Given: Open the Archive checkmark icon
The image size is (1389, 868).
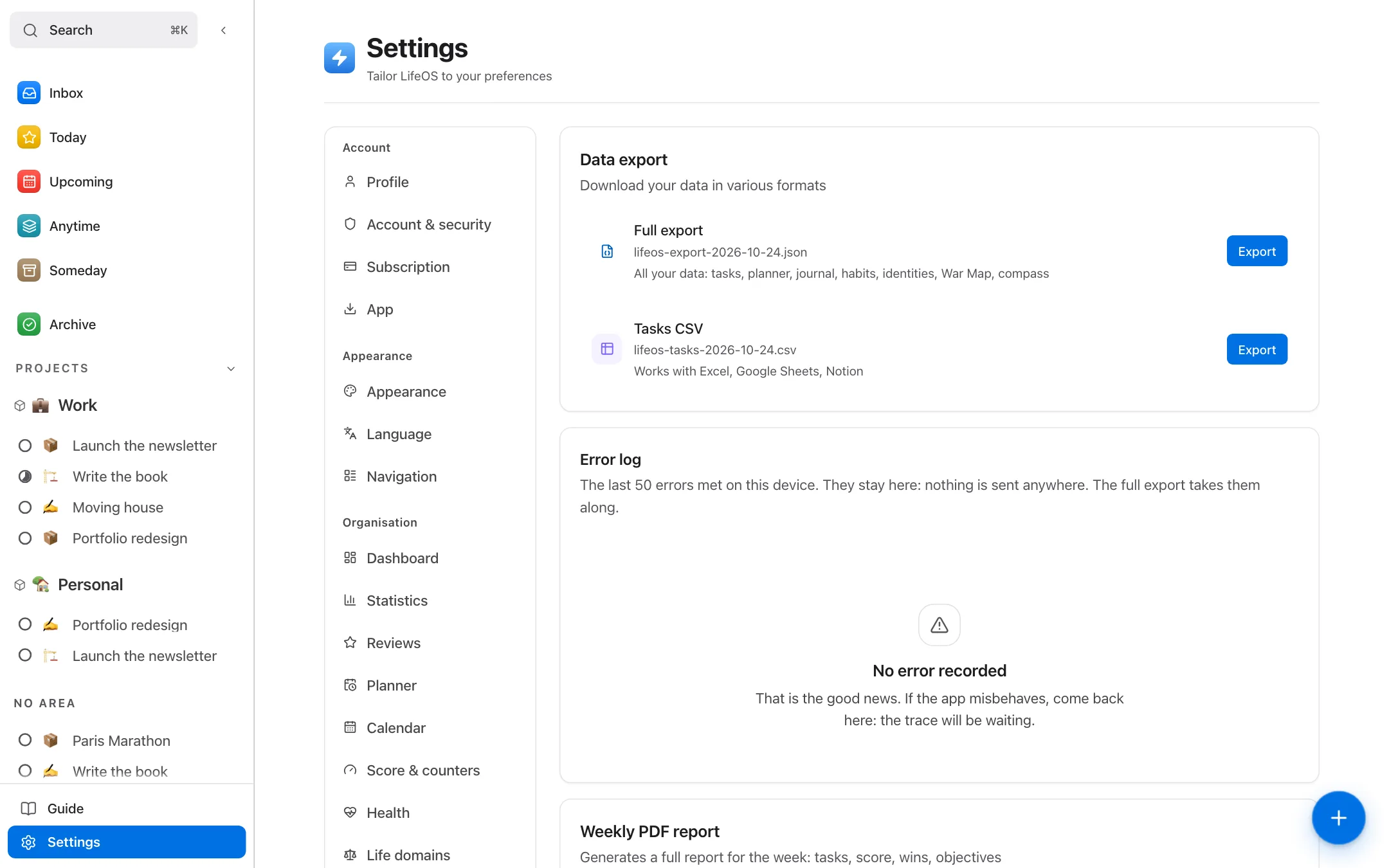Looking at the screenshot, I should click(x=29, y=325).
